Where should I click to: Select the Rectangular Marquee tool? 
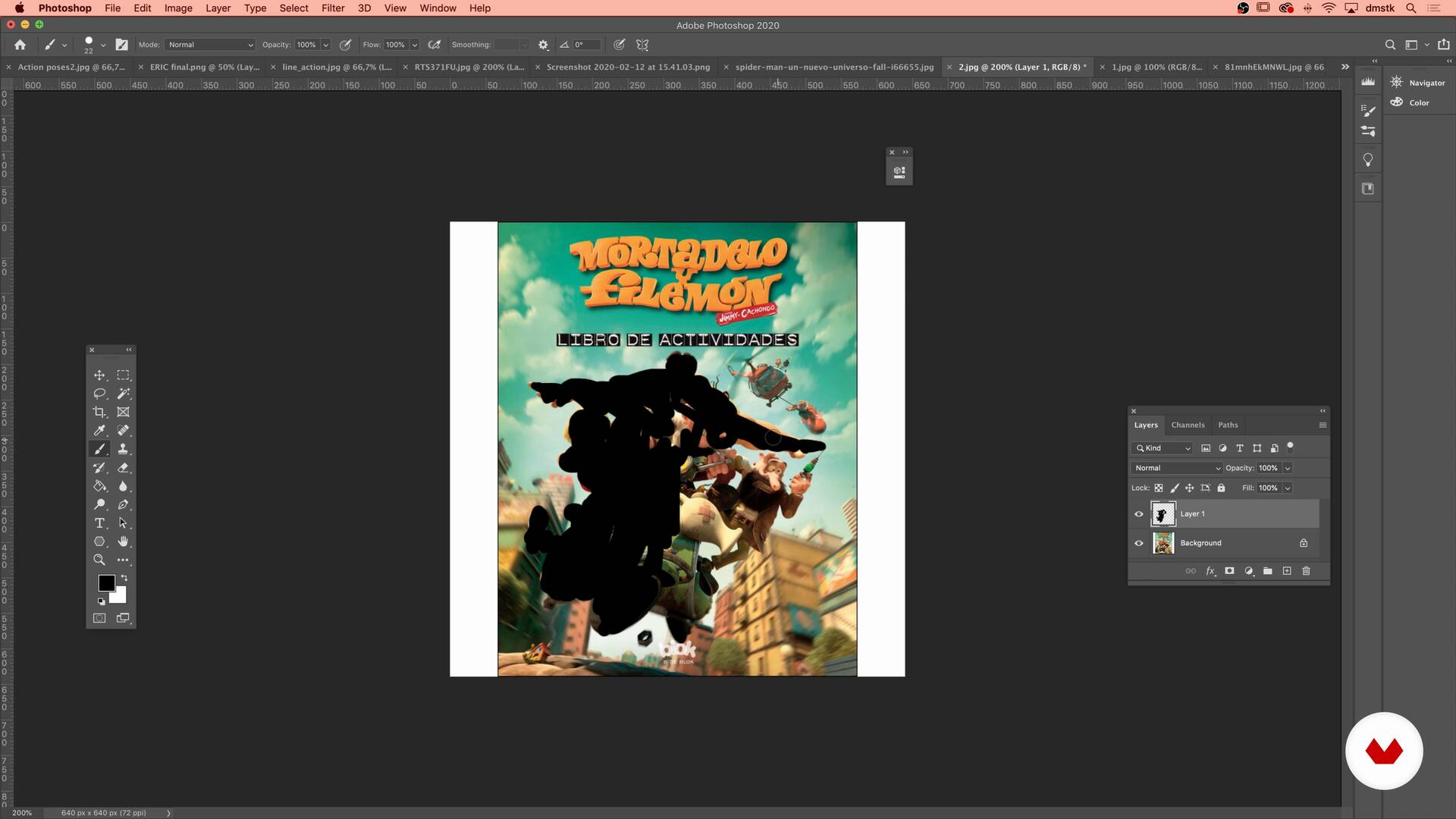click(123, 375)
